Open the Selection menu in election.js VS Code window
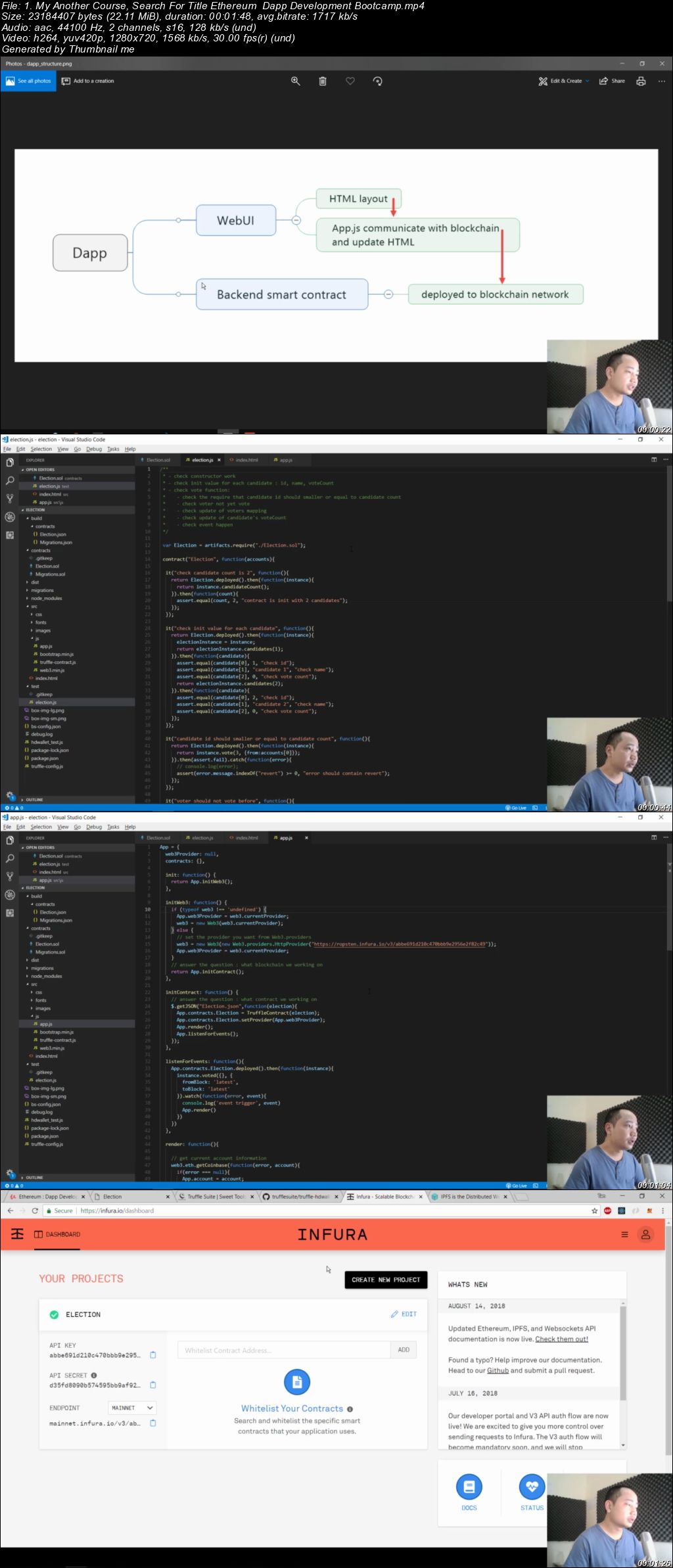673x1568 pixels. pyautogui.click(x=41, y=450)
